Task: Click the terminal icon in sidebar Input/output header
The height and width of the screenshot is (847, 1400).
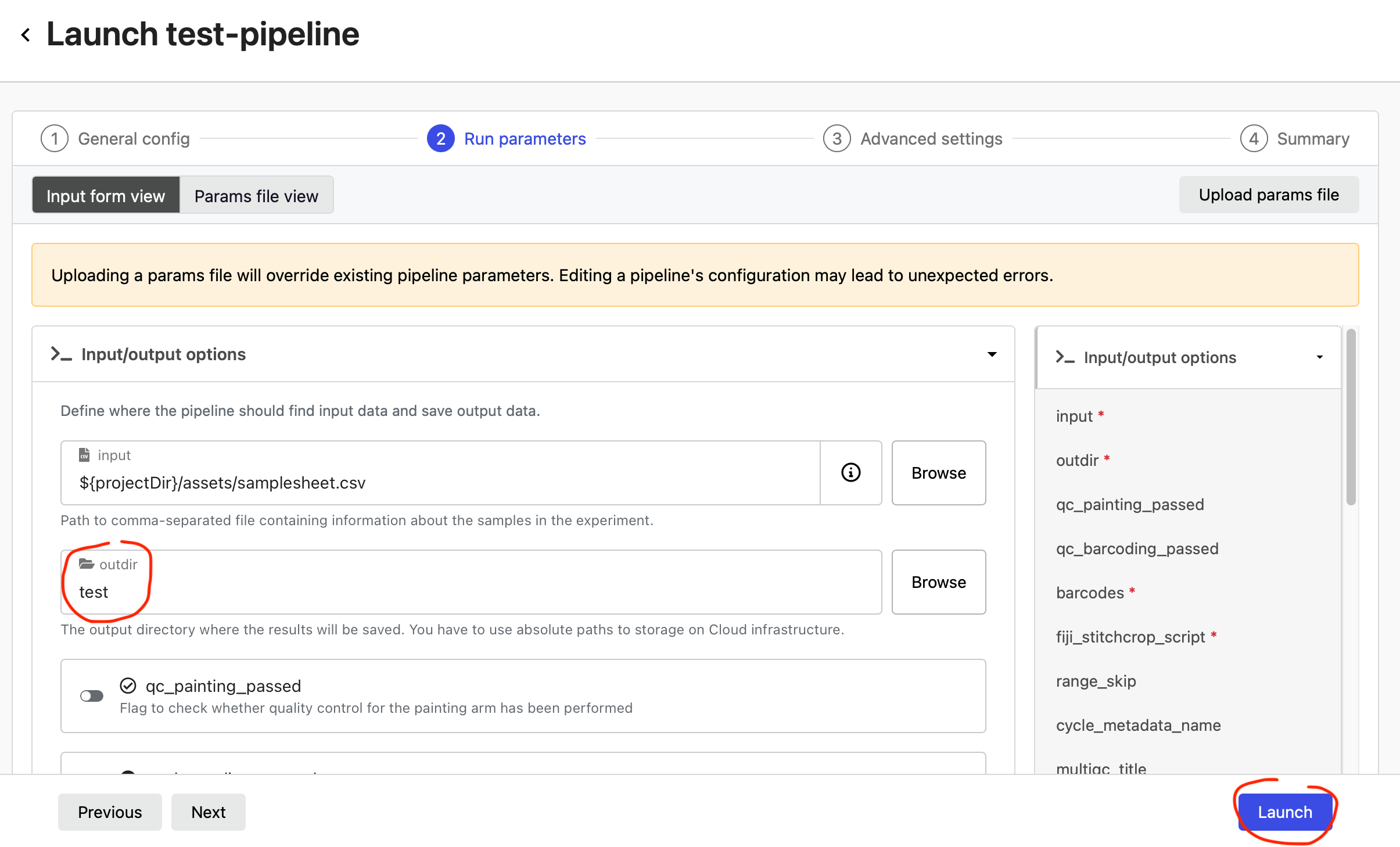Action: [x=1064, y=357]
